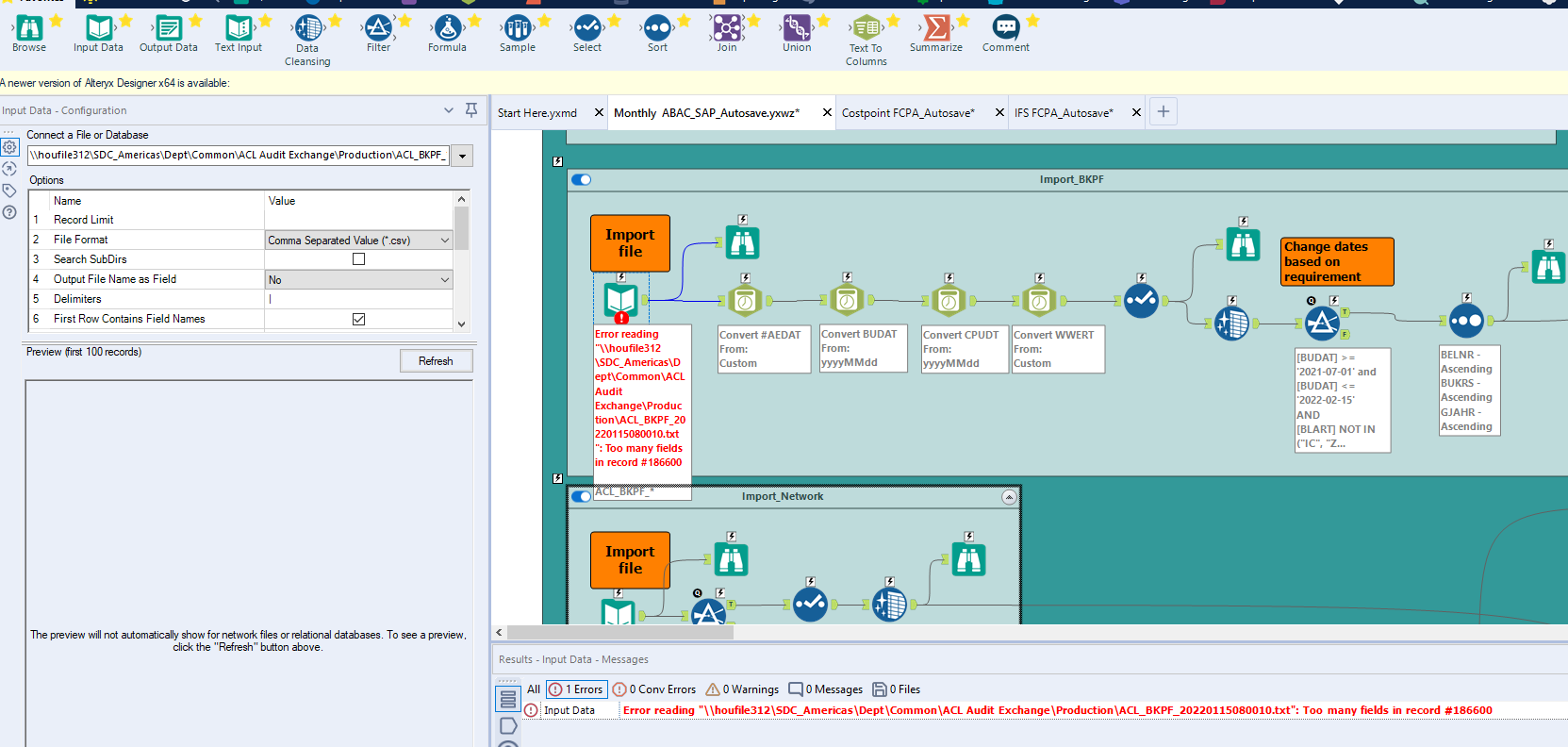Image resolution: width=1568 pixels, height=747 pixels.
Task: Click the Refresh preview button
Action: 436,361
